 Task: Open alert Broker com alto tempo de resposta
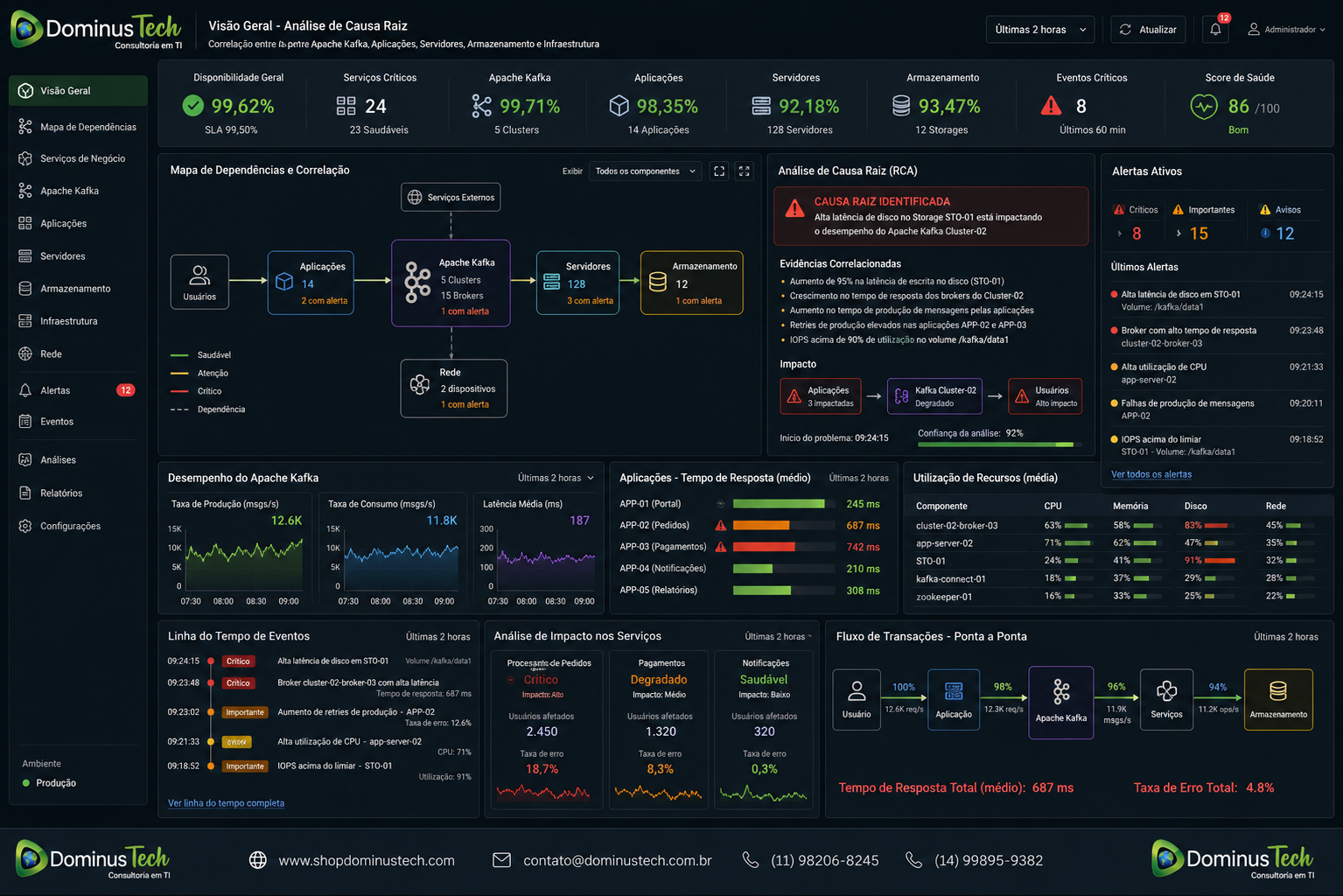1217,337
